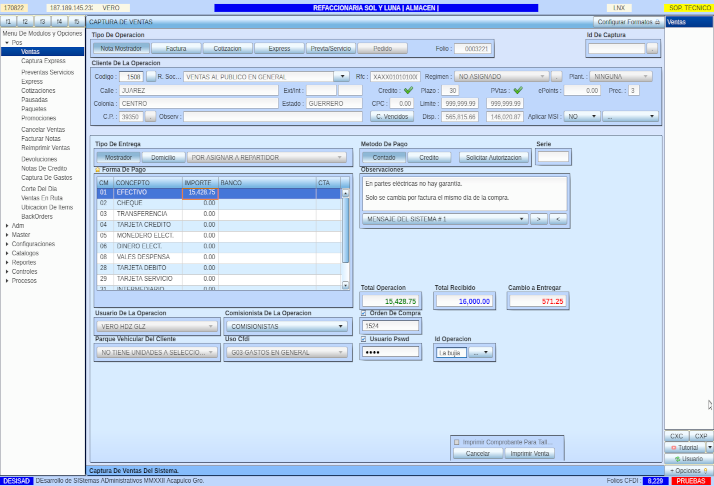
Task: Open Usuario De La Operacion dropdown
Action: click(157, 327)
